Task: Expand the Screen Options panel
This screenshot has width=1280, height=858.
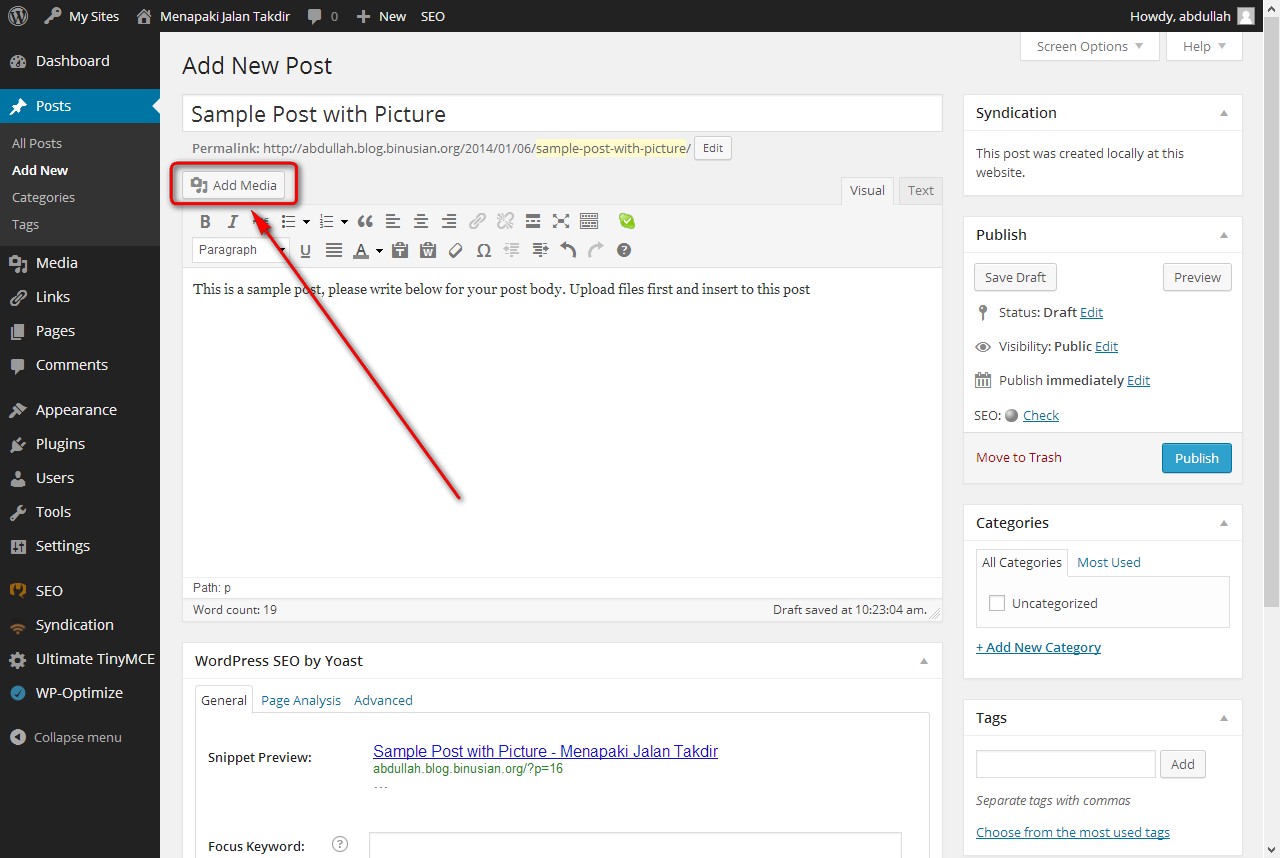Action: tap(1090, 46)
